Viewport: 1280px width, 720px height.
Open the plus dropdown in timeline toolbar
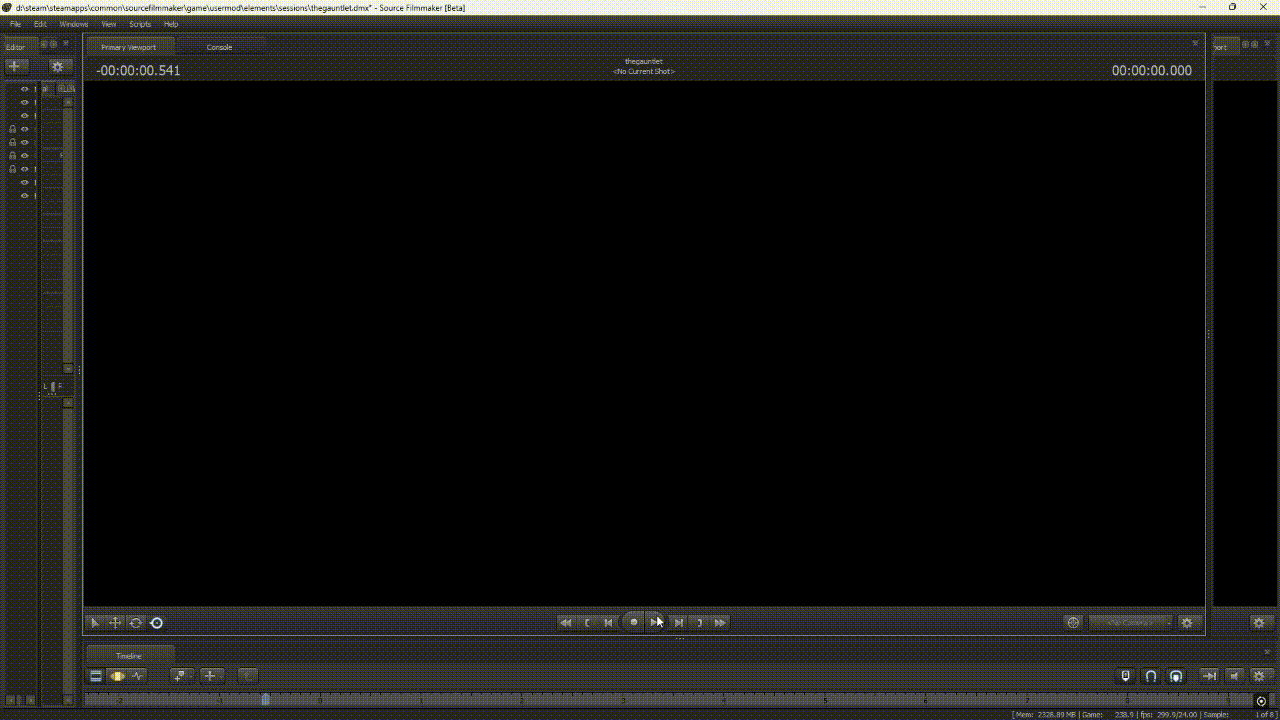click(212, 676)
